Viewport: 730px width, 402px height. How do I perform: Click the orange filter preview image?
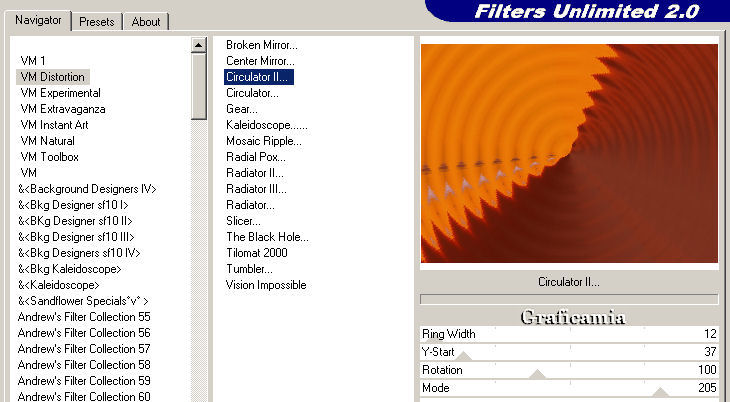[569, 153]
